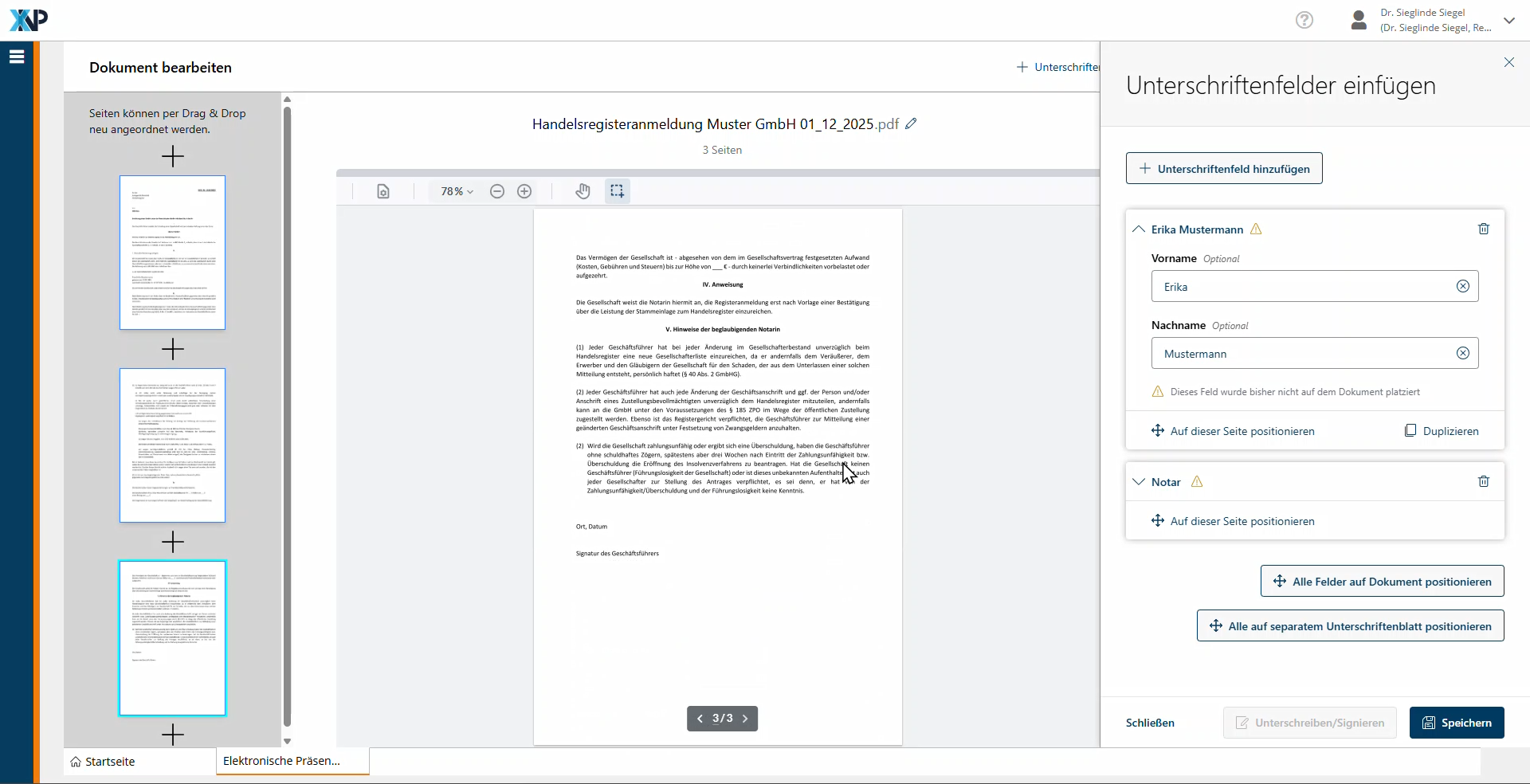
Task: Open the user account dropdown
Action: (1508, 21)
